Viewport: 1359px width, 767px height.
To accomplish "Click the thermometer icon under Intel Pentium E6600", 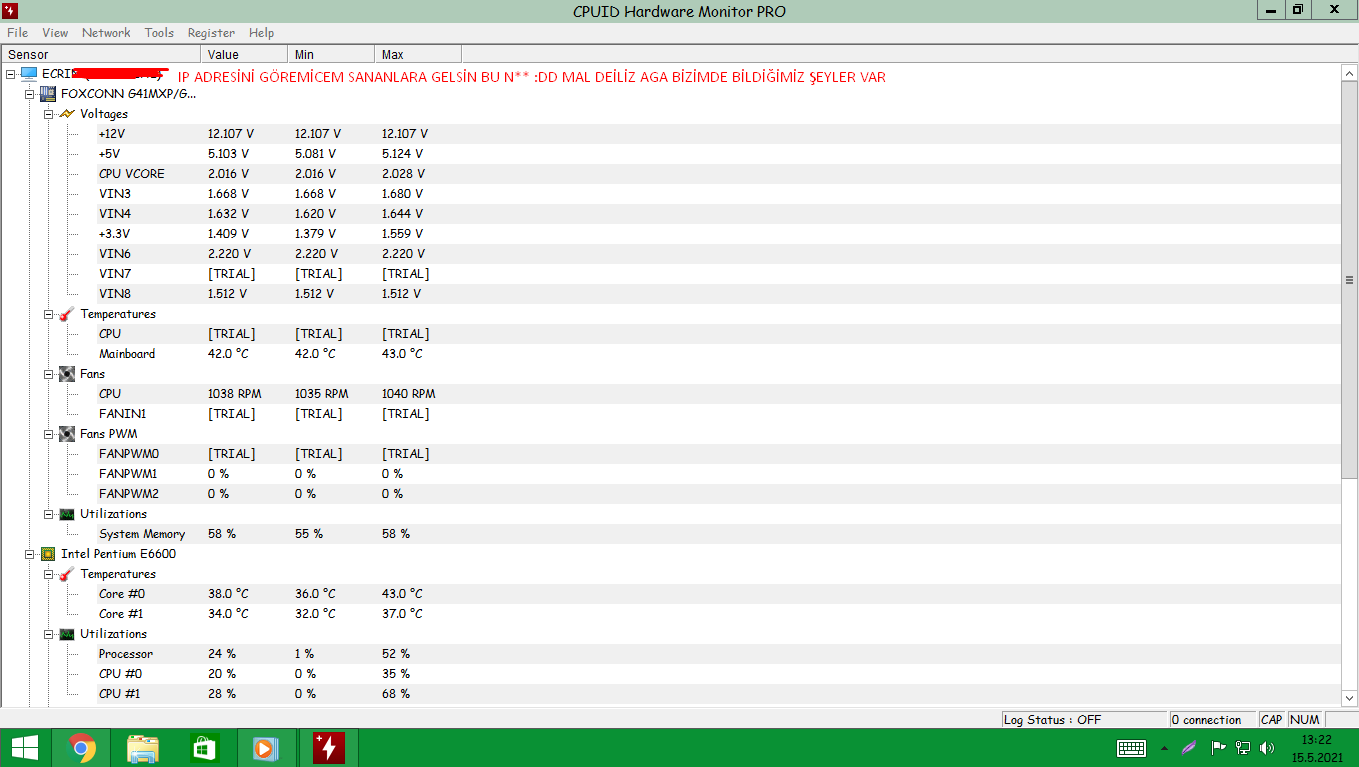I will [67, 574].
